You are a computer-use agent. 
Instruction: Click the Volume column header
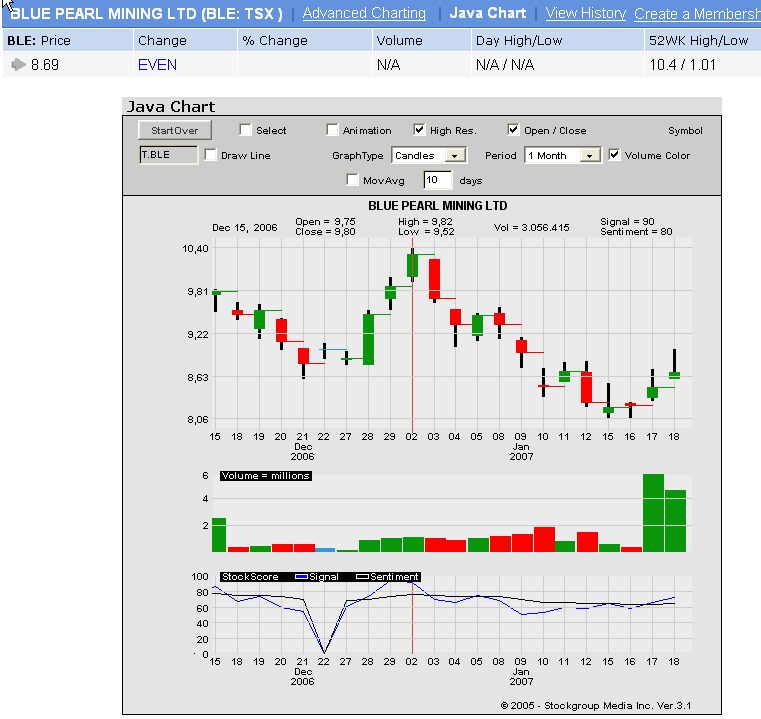(x=399, y=40)
